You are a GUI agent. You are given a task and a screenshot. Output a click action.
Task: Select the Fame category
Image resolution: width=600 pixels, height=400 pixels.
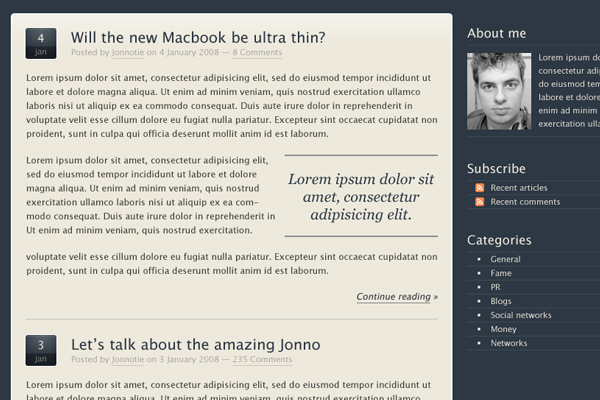501,273
